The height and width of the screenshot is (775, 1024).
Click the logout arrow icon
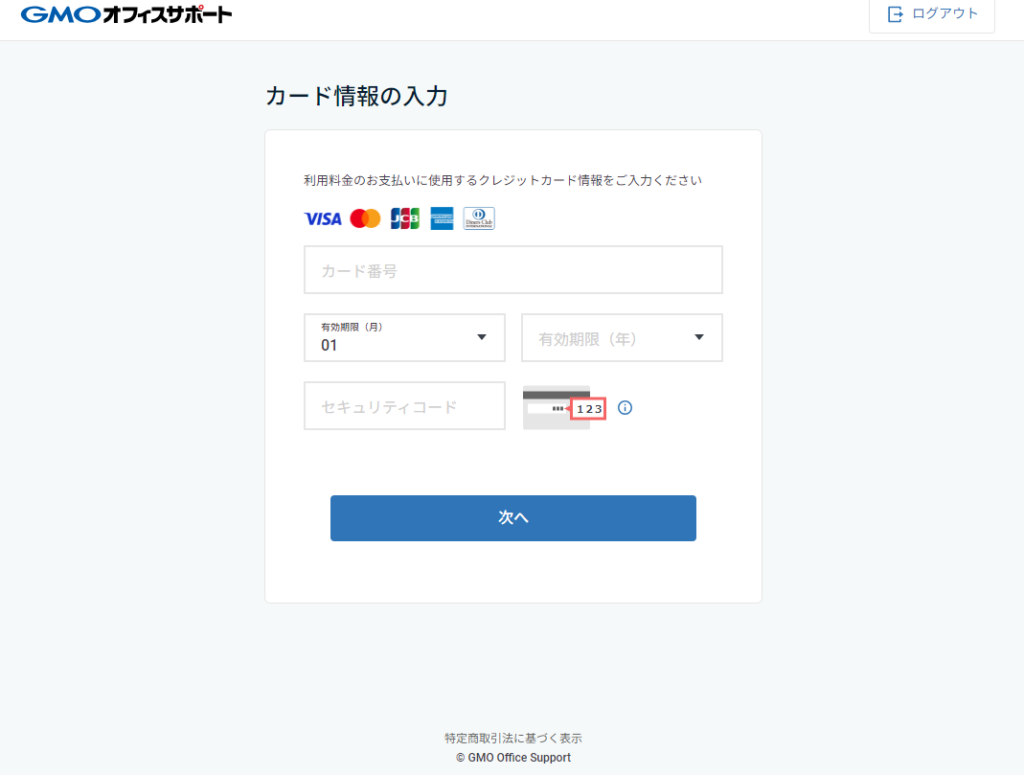pos(895,14)
